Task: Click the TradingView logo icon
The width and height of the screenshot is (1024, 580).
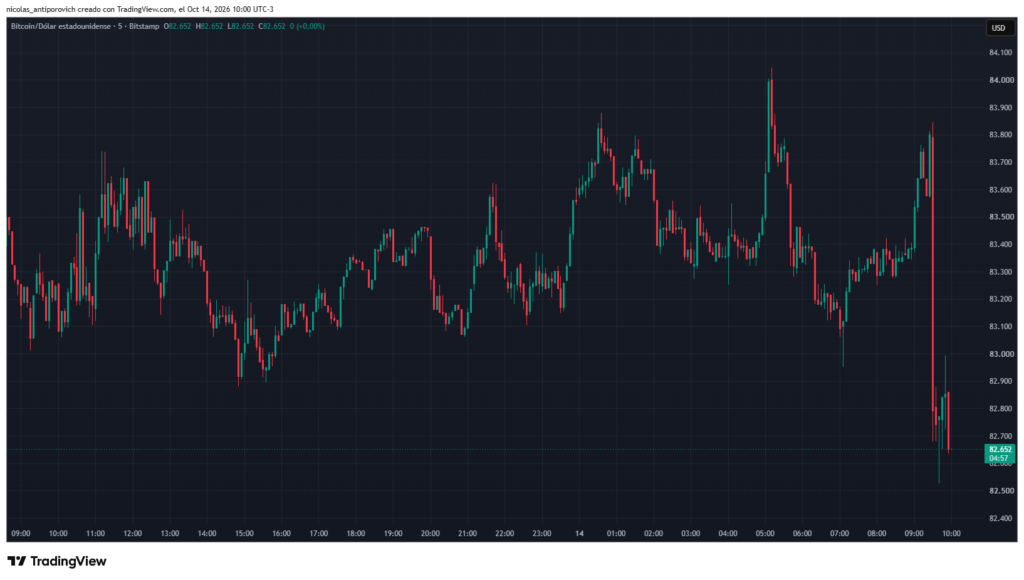Action: tap(17, 561)
